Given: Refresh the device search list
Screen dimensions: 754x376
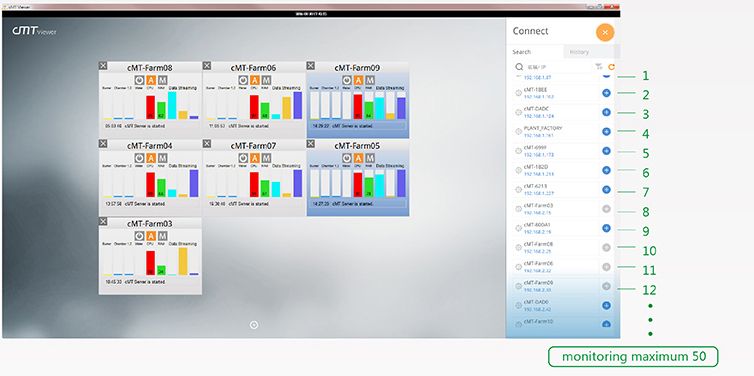Looking at the screenshot, I should (x=612, y=67).
